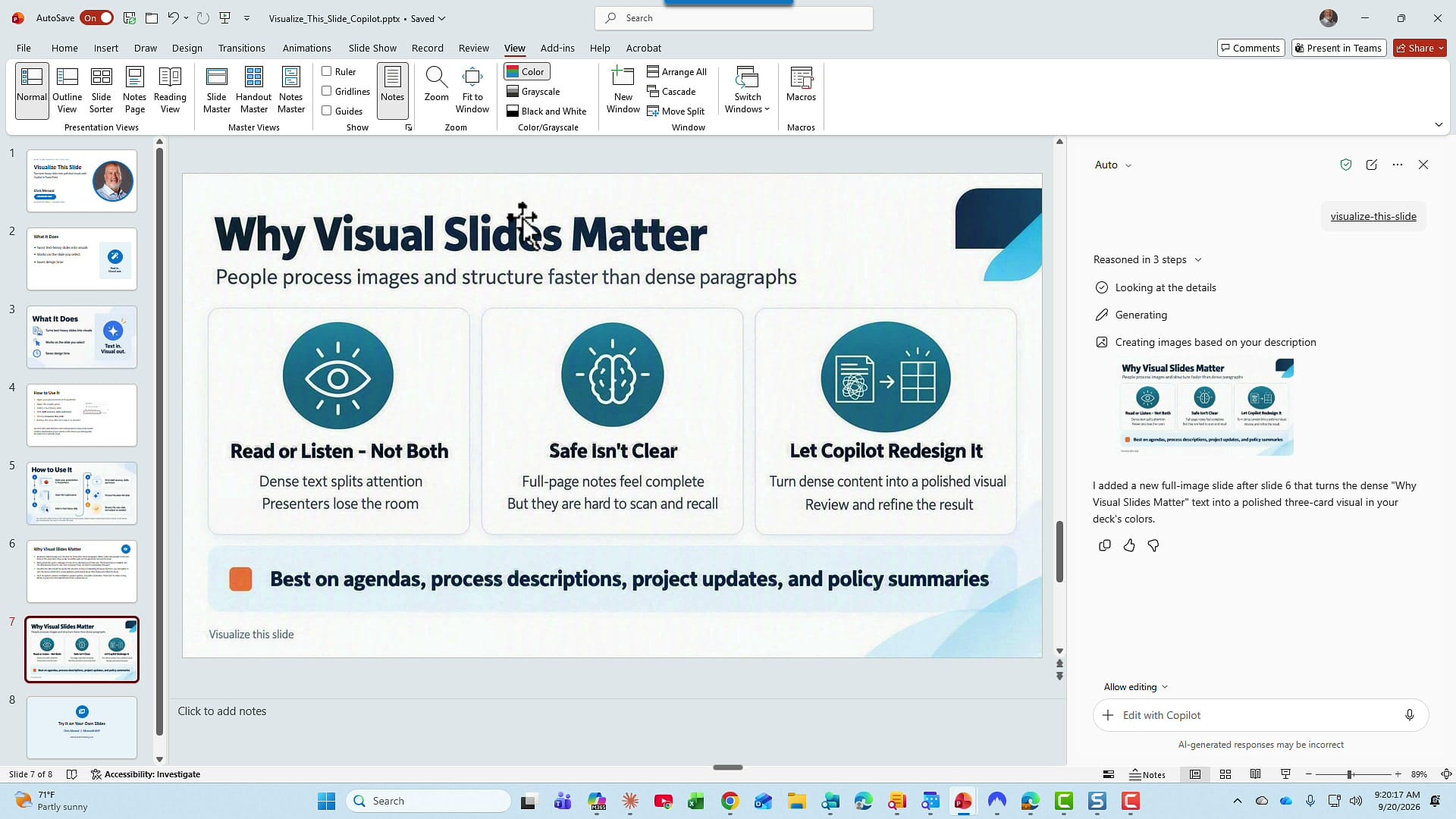The height and width of the screenshot is (819, 1456).
Task: Open a New Window
Action: click(623, 90)
